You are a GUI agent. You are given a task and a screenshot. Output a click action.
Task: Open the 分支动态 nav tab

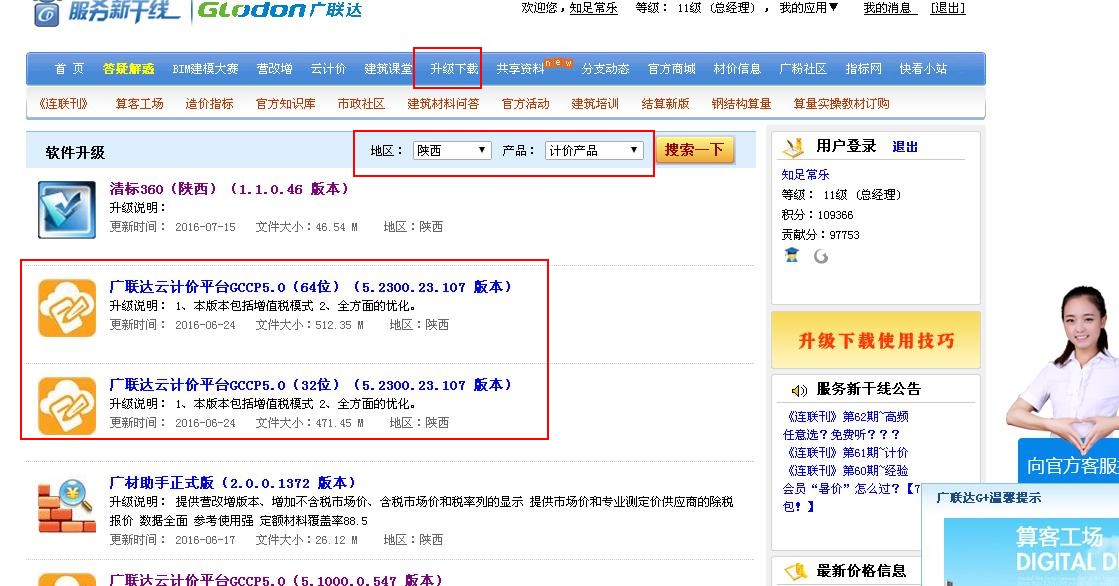point(605,69)
